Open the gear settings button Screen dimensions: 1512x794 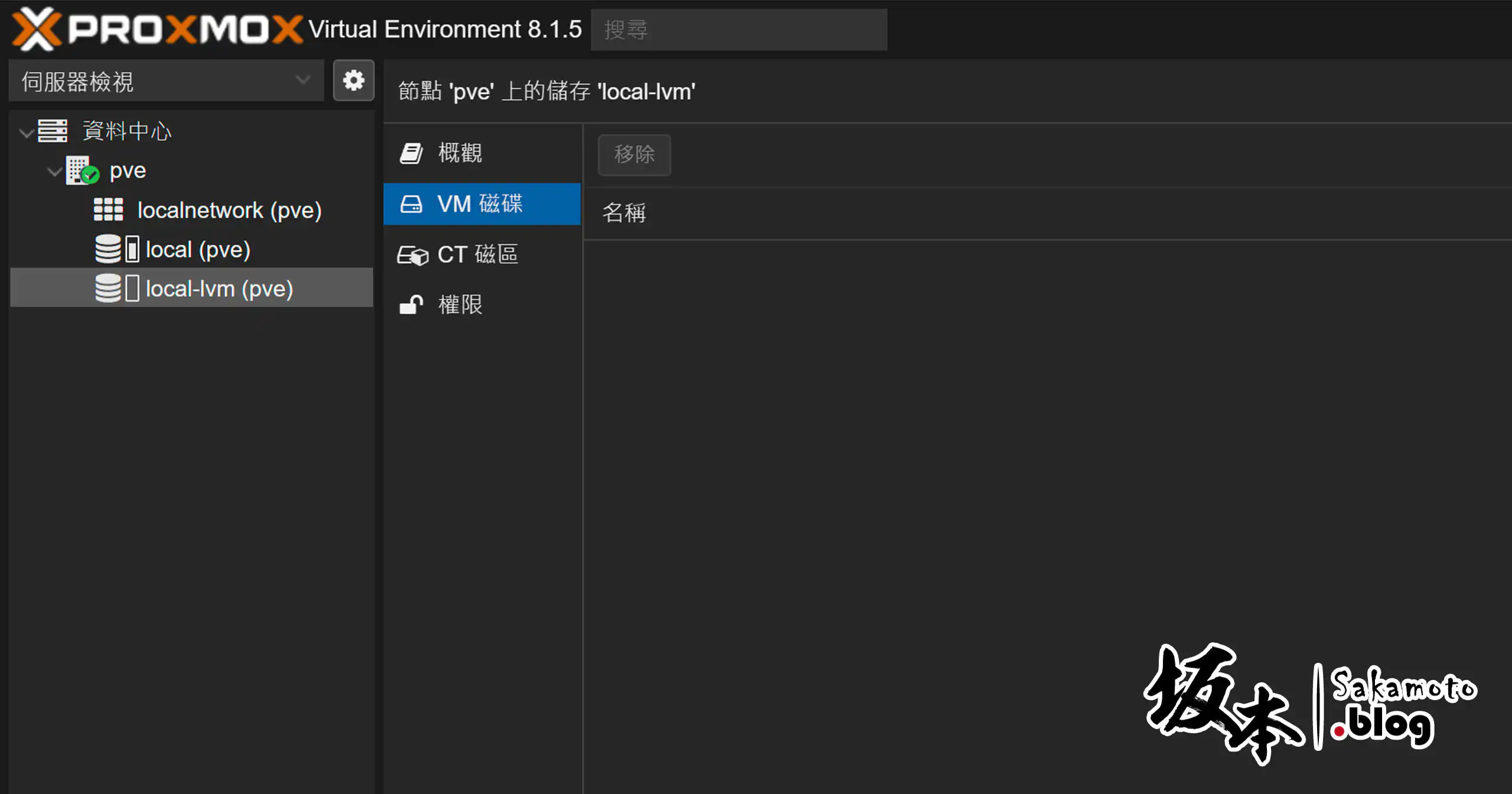click(x=353, y=80)
